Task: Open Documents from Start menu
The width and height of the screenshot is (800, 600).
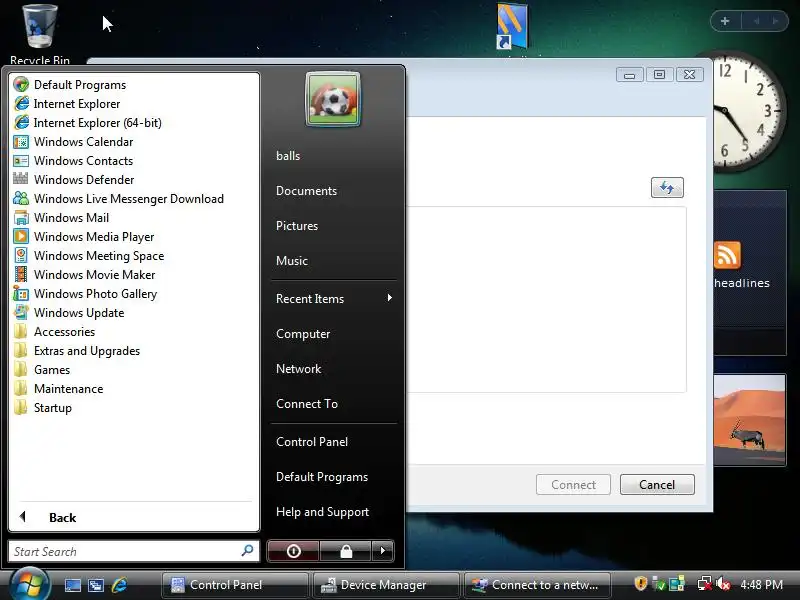Action: tap(307, 191)
